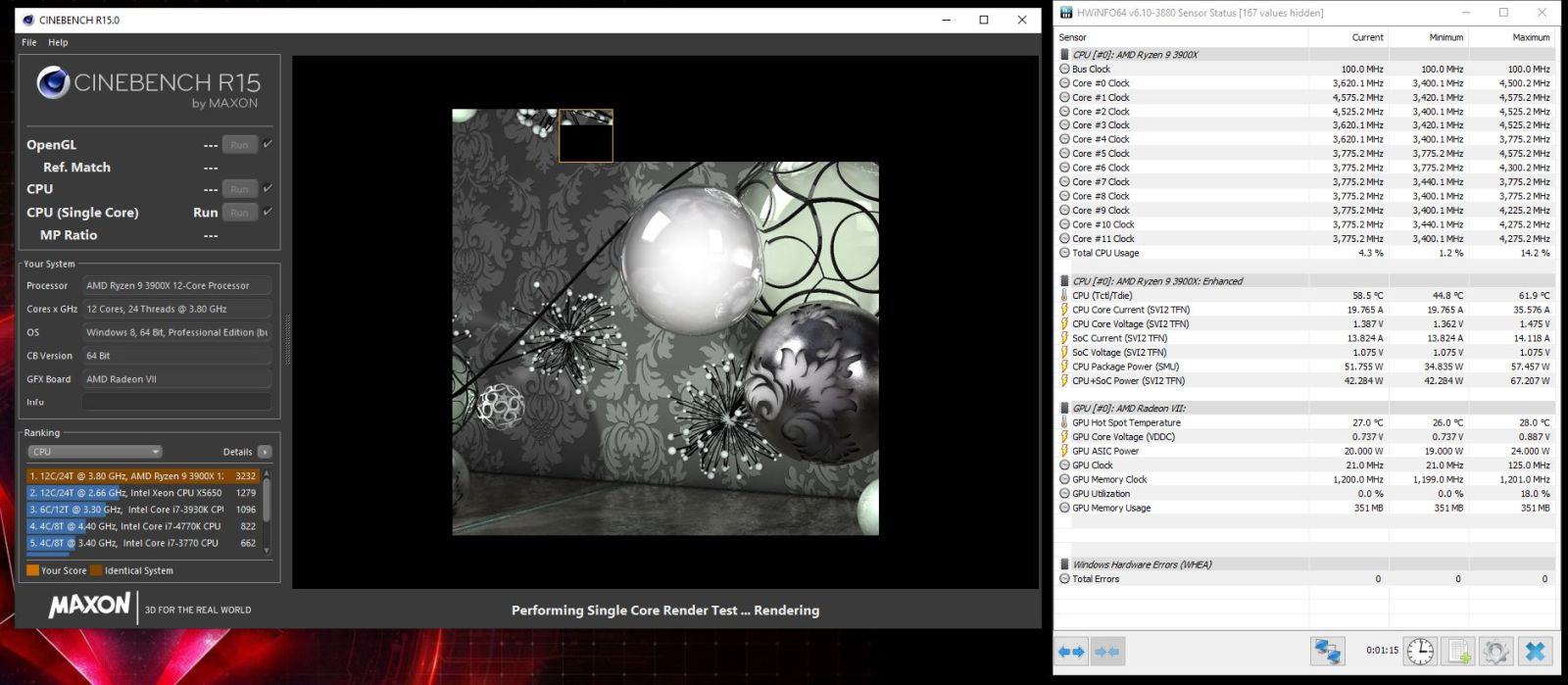This screenshot has height=685, width=1568.
Task: Select ranking entry Intel Core i7-4770K
Action: tap(143, 526)
